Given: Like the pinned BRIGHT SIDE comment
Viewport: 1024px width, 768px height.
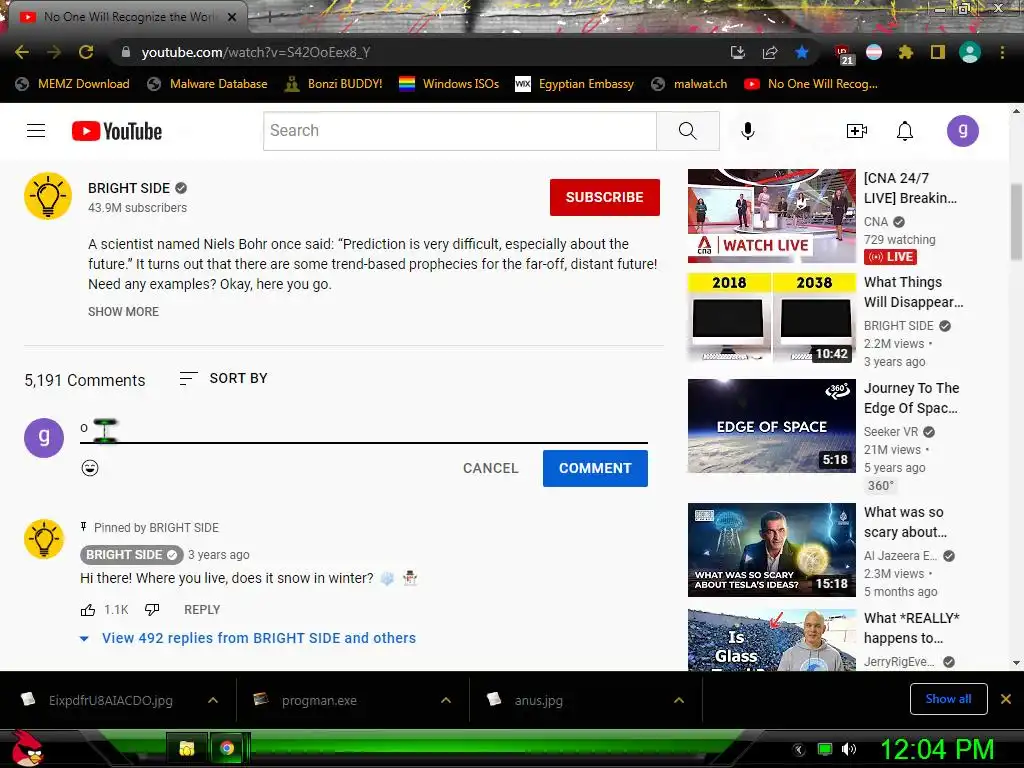Looking at the screenshot, I should click(x=88, y=610).
